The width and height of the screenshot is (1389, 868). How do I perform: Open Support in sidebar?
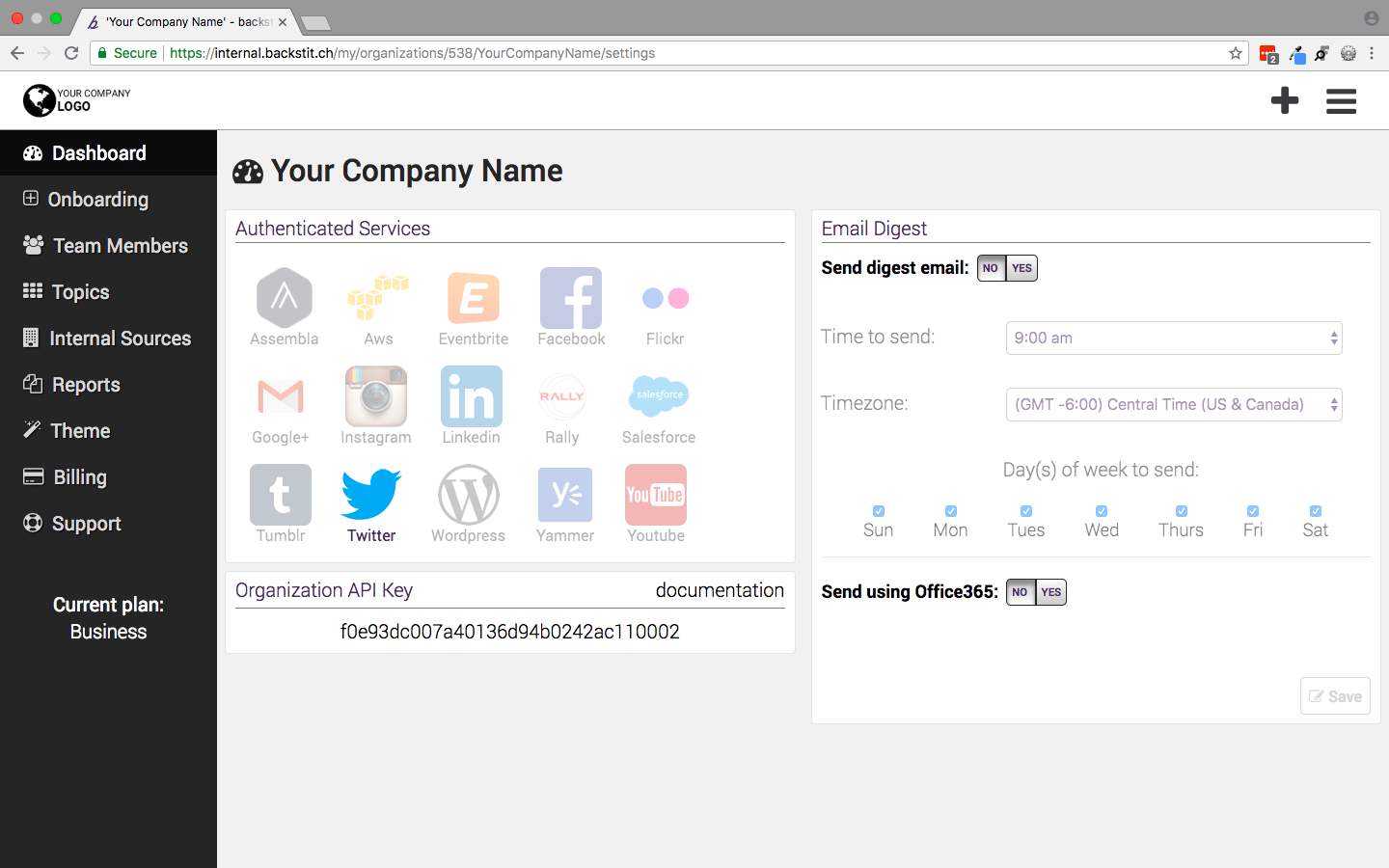(108, 524)
